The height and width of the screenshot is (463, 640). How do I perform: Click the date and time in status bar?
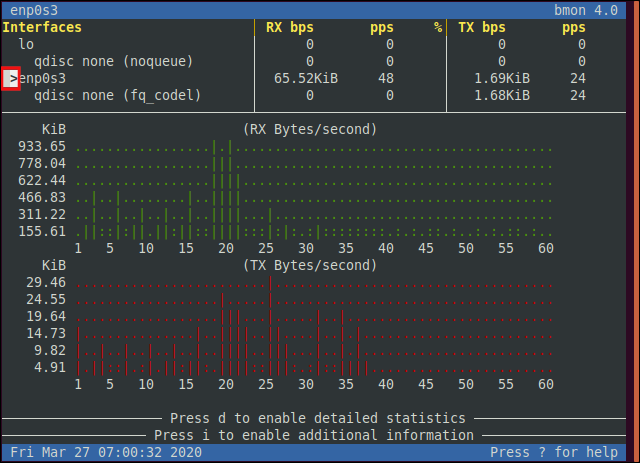click(x=106, y=452)
